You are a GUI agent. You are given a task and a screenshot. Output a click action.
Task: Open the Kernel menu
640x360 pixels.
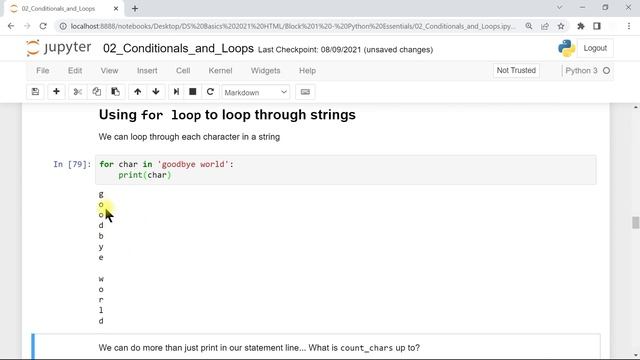pyautogui.click(x=220, y=71)
